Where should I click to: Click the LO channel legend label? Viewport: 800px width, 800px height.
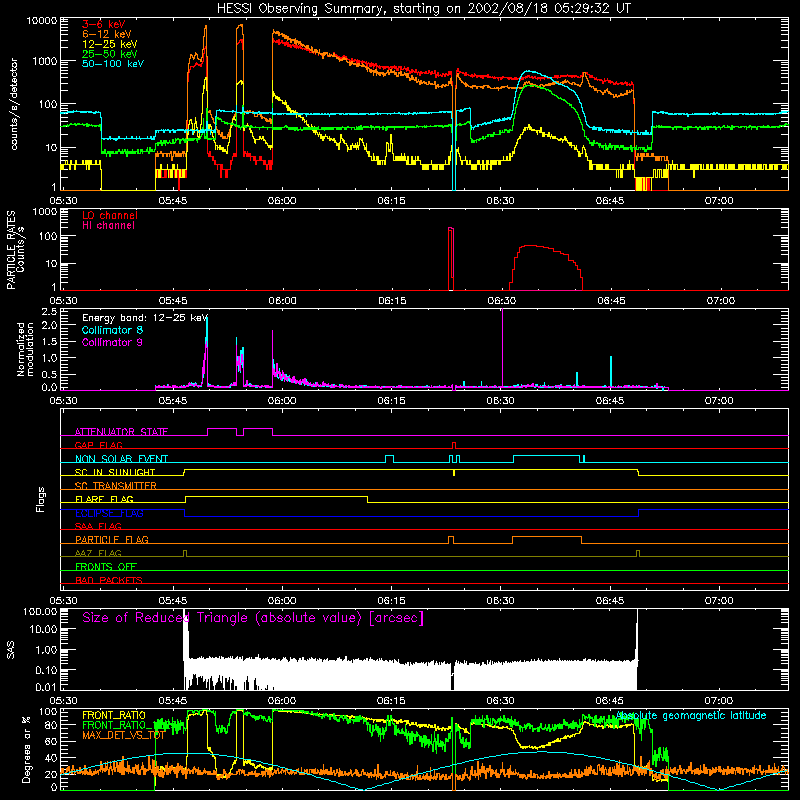click(110, 215)
